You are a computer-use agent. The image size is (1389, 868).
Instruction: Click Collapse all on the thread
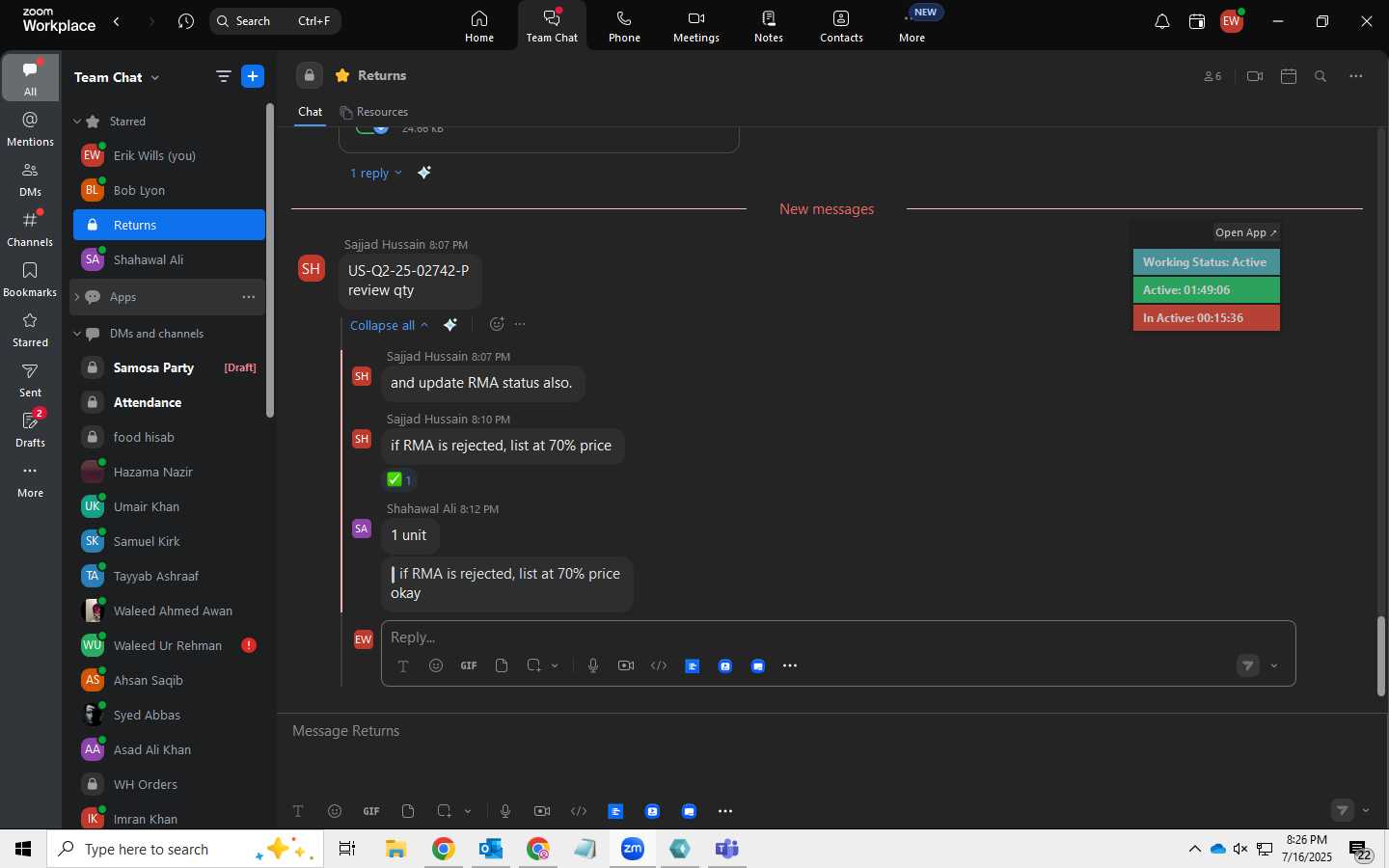pos(389,325)
